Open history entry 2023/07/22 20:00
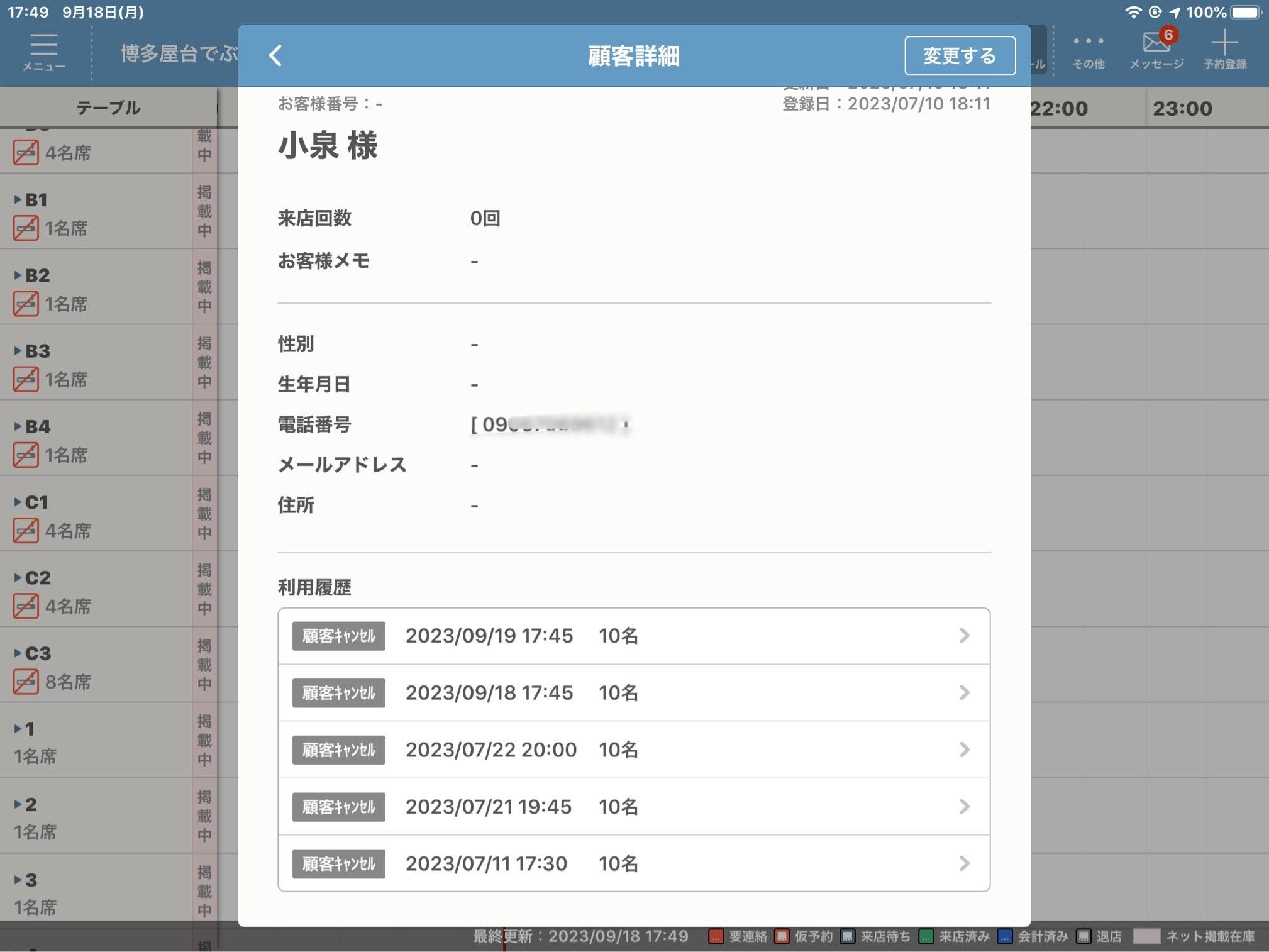This screenshot has width=1269, height=952. [634, 750]
